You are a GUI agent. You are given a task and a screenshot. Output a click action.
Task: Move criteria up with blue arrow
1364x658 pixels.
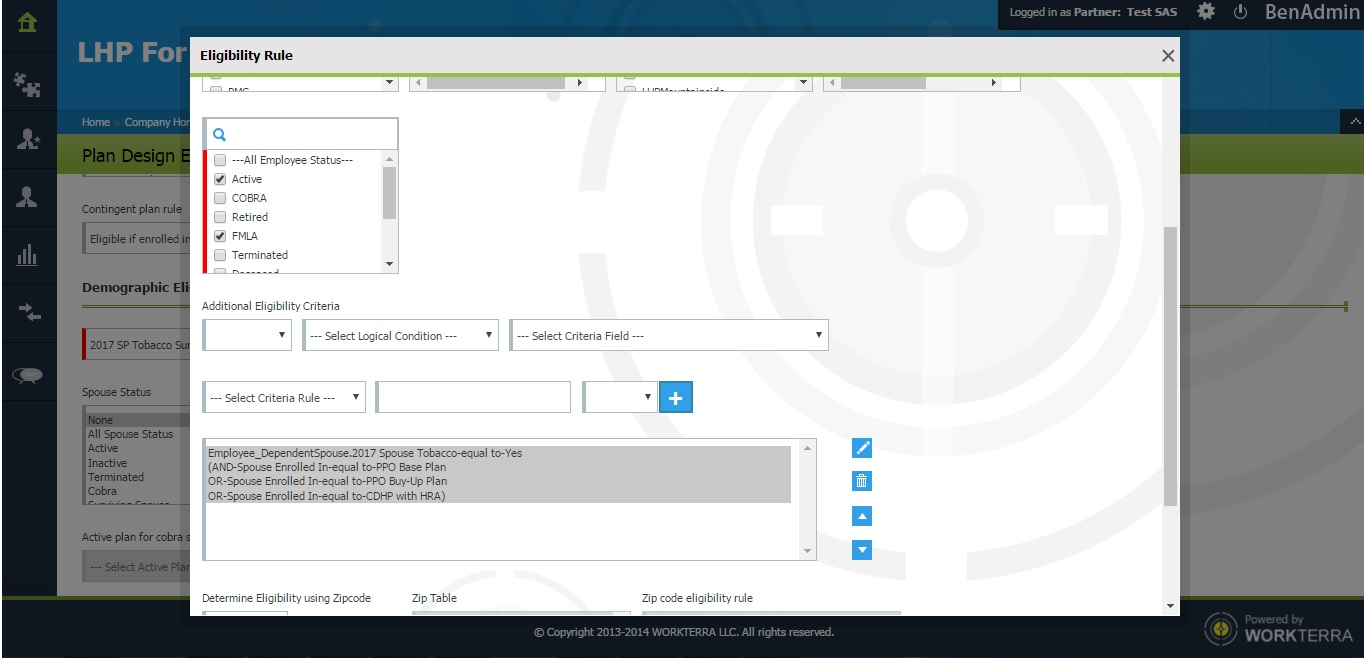coord(862,516)
